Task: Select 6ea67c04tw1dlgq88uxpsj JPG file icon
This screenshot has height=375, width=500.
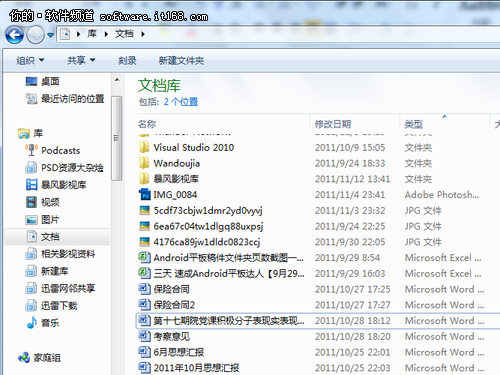Action: 144,226
